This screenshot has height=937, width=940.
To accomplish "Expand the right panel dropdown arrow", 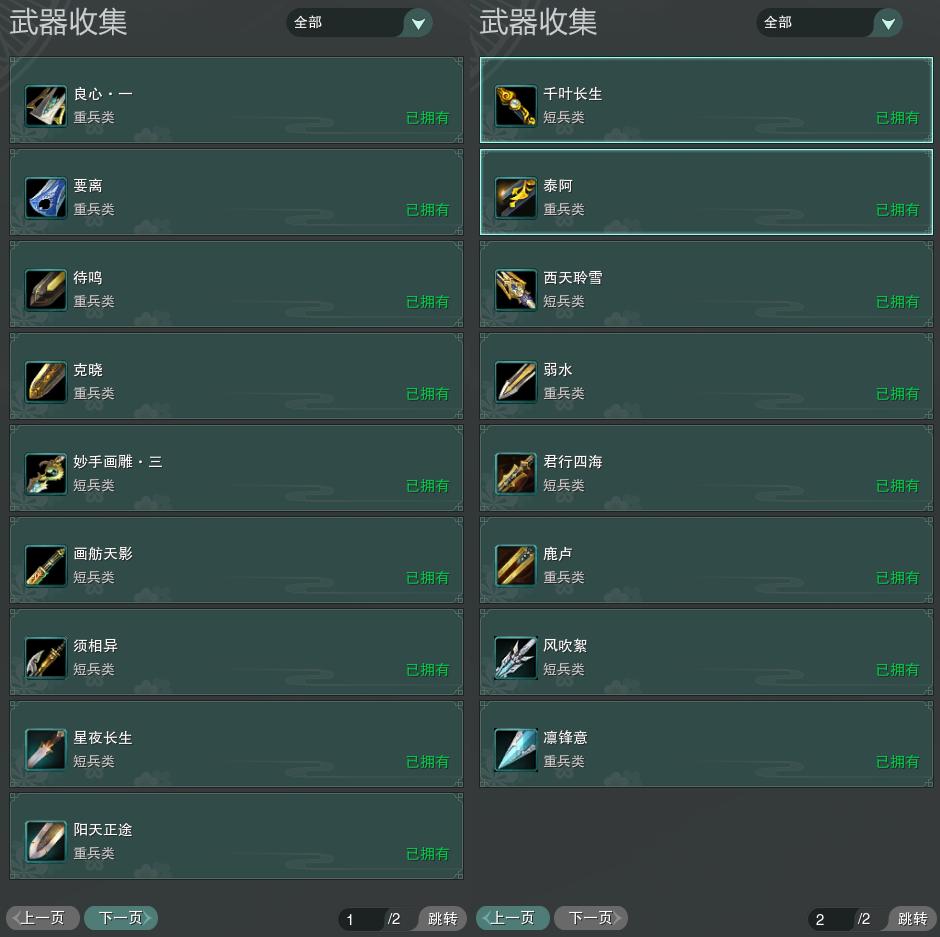I will pyautogui.click(x=888, y=23).
